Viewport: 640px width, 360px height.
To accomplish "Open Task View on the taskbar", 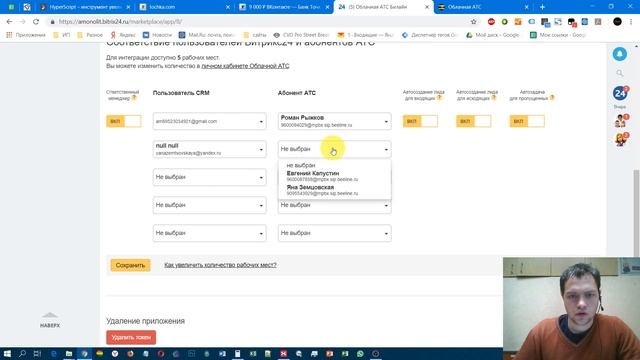I will 37,353.
